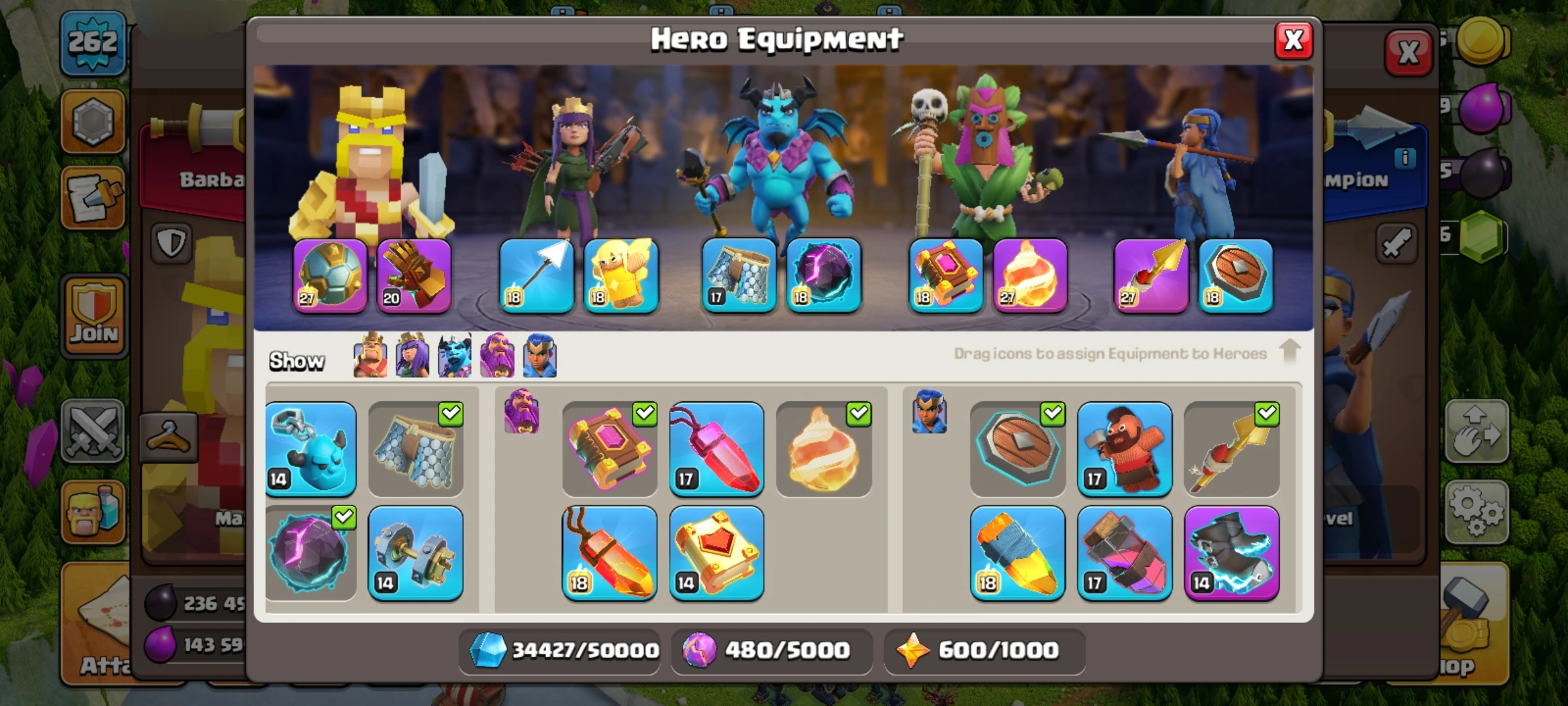1568x706 pixels.
Task: Toggle the equipped Royal Gem shield item
Action: pyautogui.click(x=1017, y=449)
